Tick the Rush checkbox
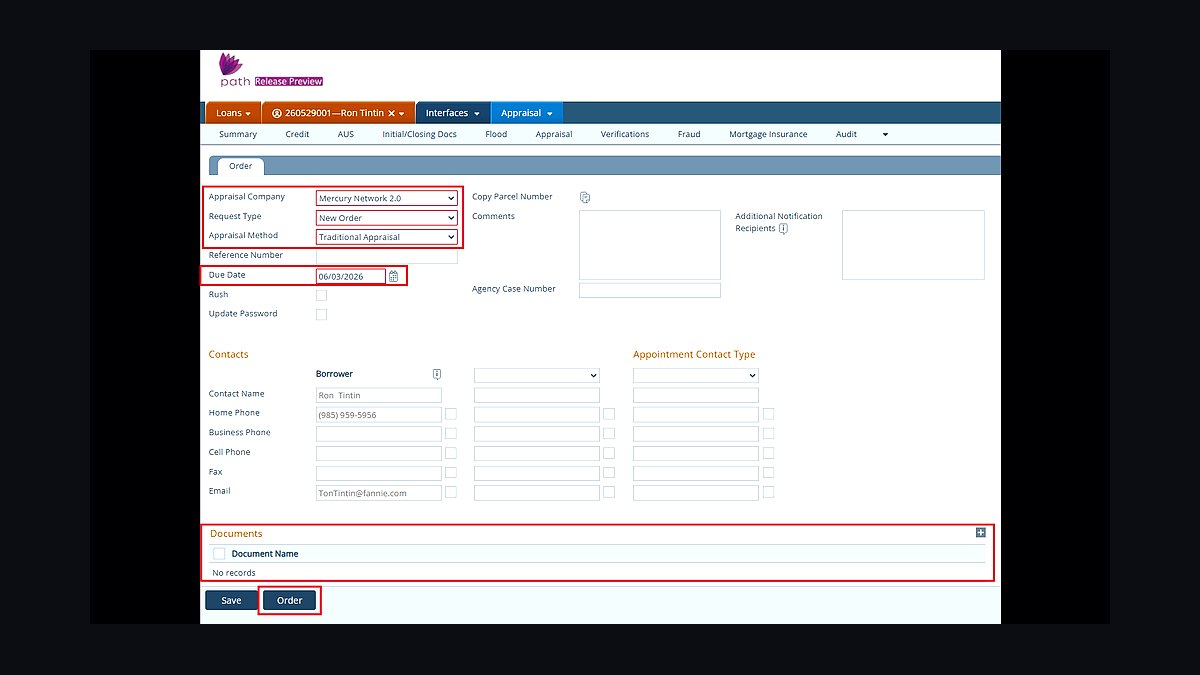The width and height of the screenshot is (1200, 675). pyautogui.click(x=321, y=295)
